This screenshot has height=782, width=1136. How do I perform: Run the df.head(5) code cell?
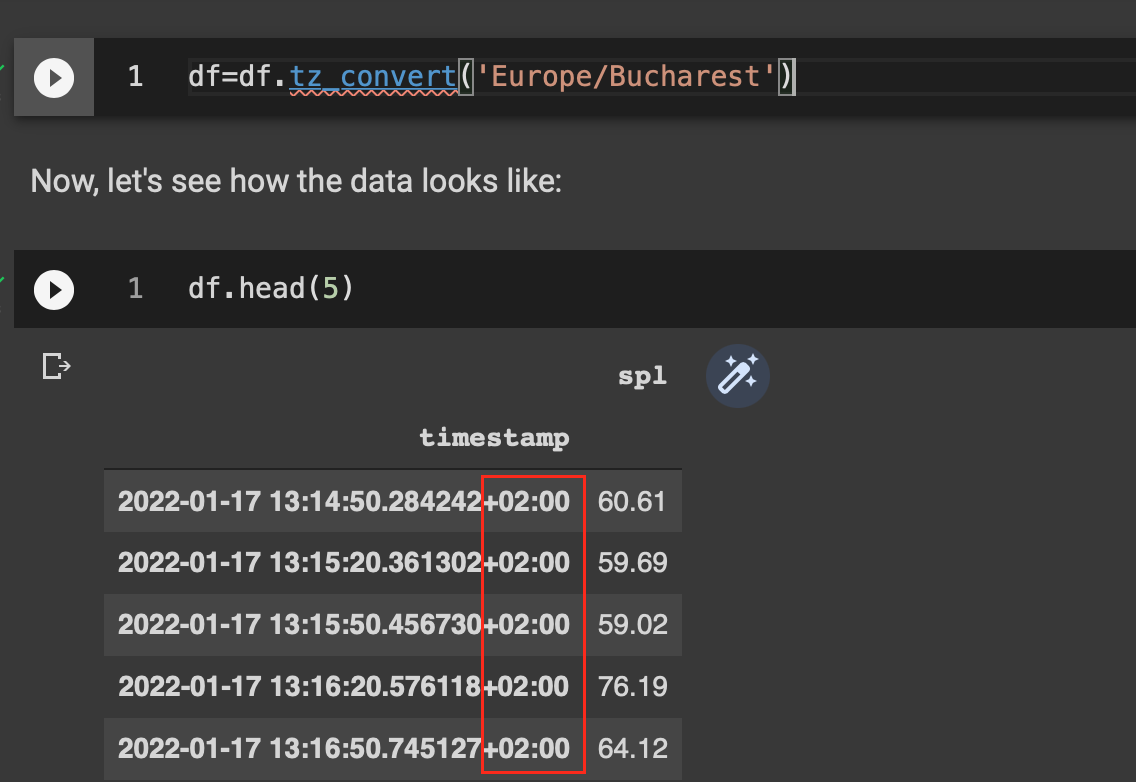click(x=54, y=290)
